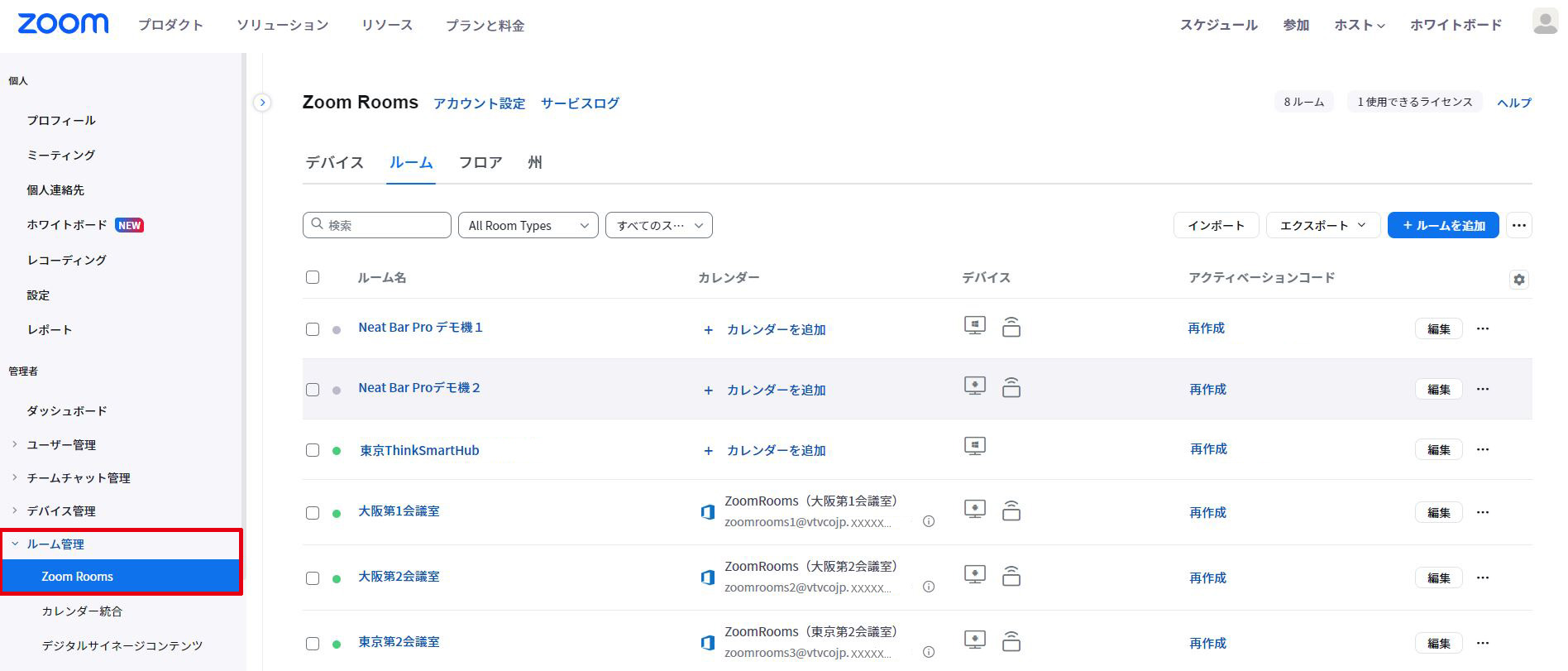Switch to the 州 tab
This screenshot has height=671, width=1568.
tap(535, 162)
